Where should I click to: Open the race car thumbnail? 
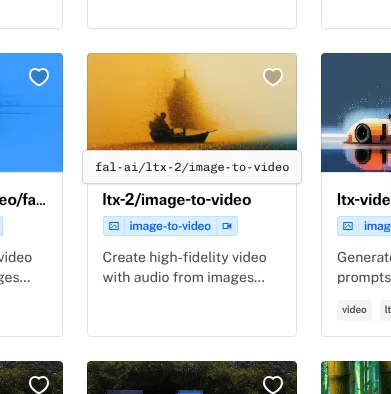tap(356, 113)
